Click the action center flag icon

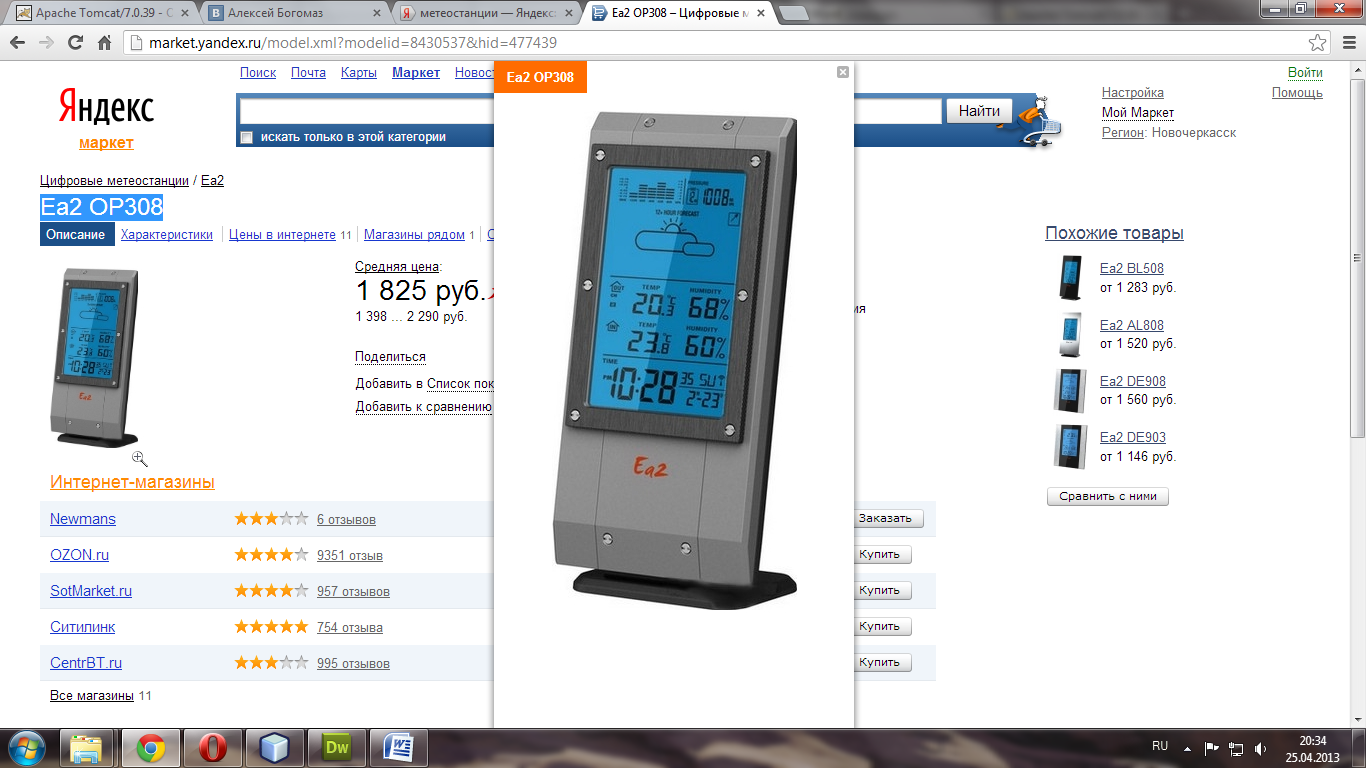1211,748
